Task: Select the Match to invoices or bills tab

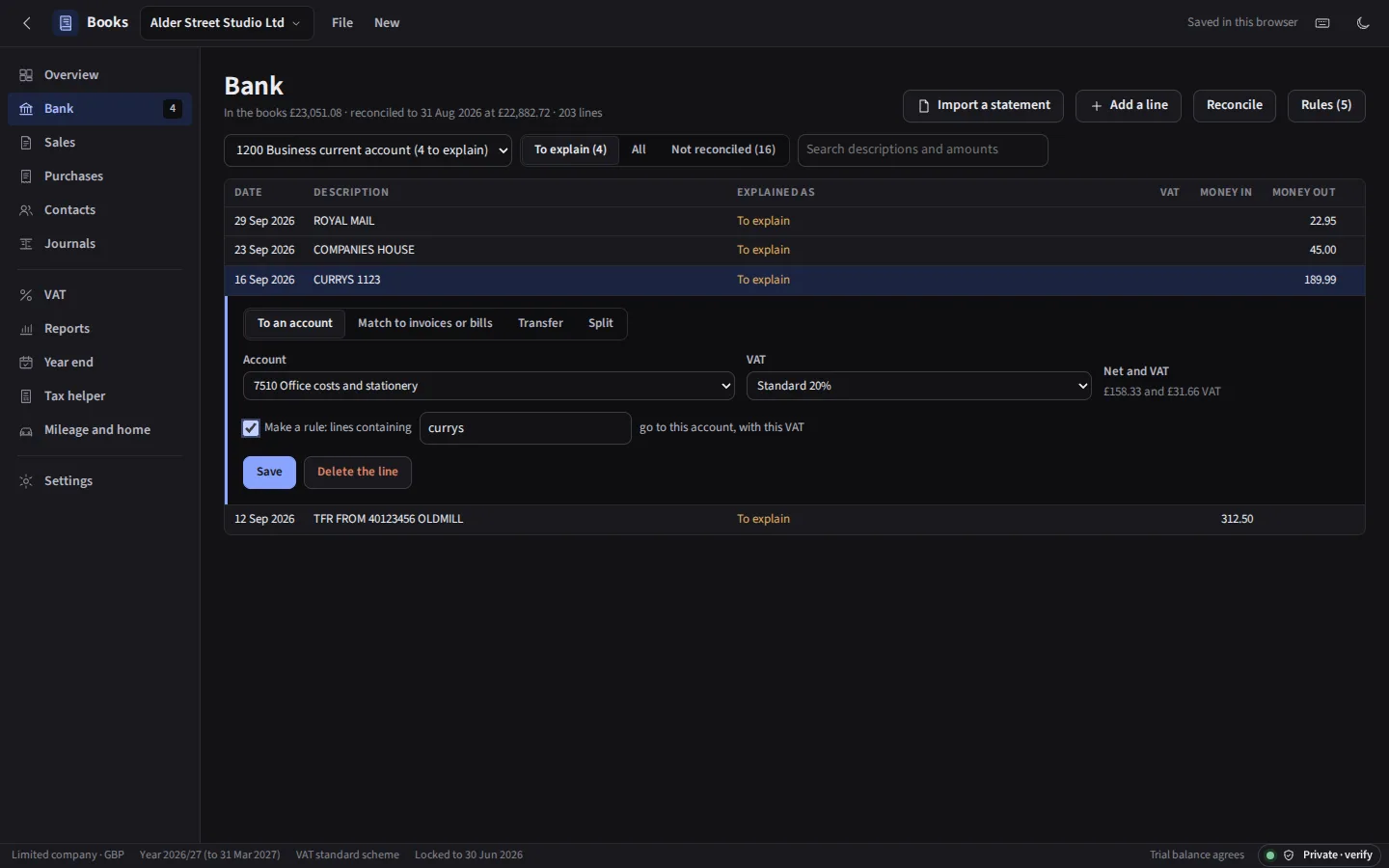Action: point(425,323)
